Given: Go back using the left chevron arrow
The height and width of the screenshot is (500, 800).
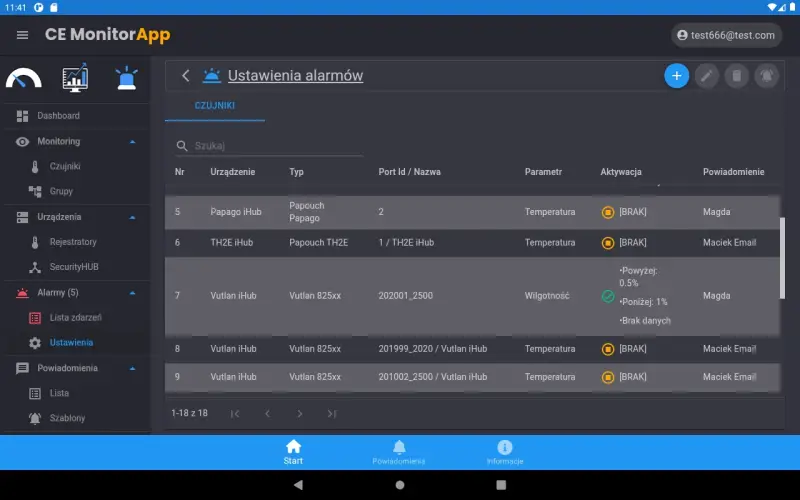Looking at the screenshot, I should tap(186, 76).
